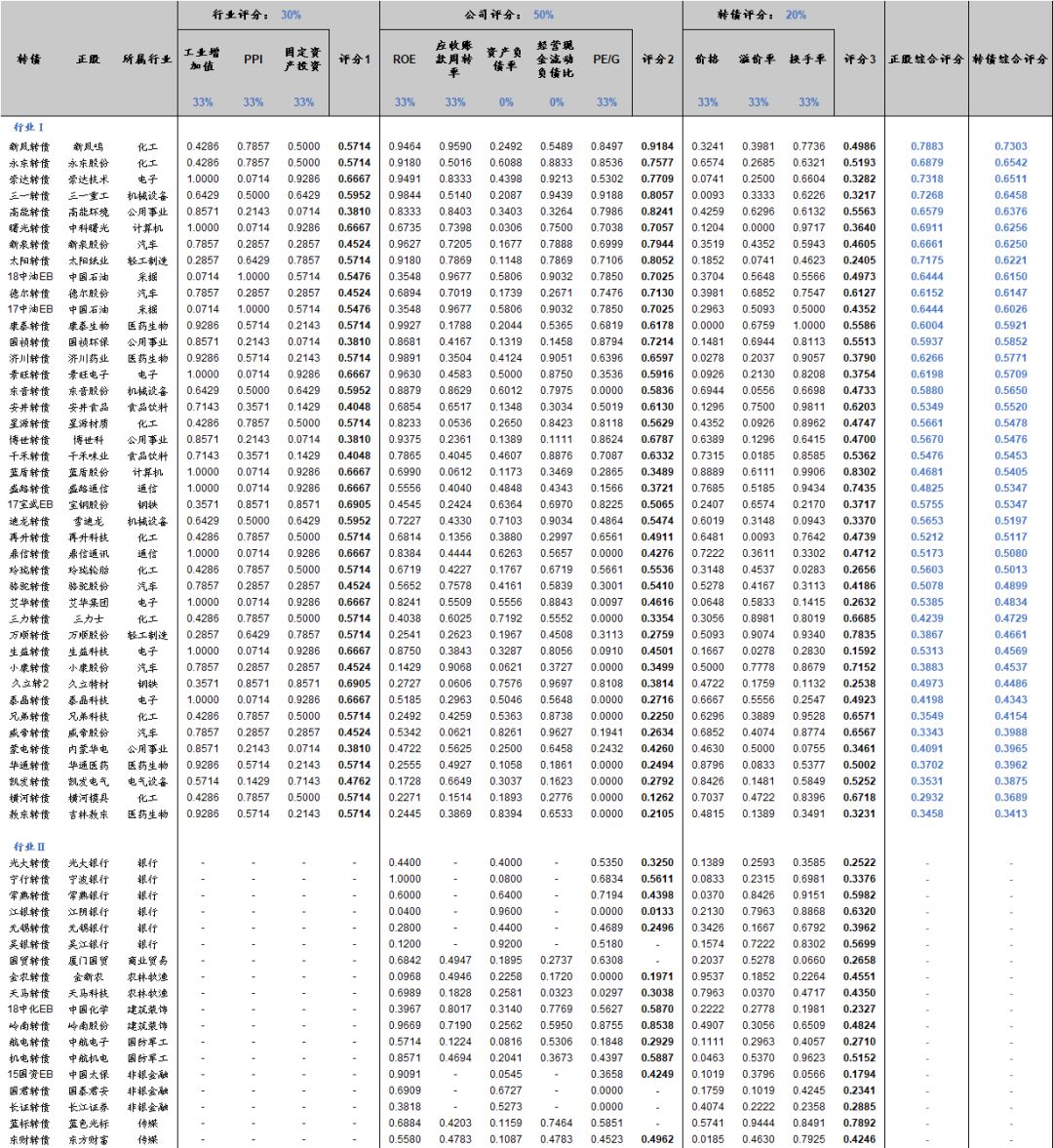Click the 15国资EB bond cell
1053x1148 pixels.
[x=28, y=1074]
